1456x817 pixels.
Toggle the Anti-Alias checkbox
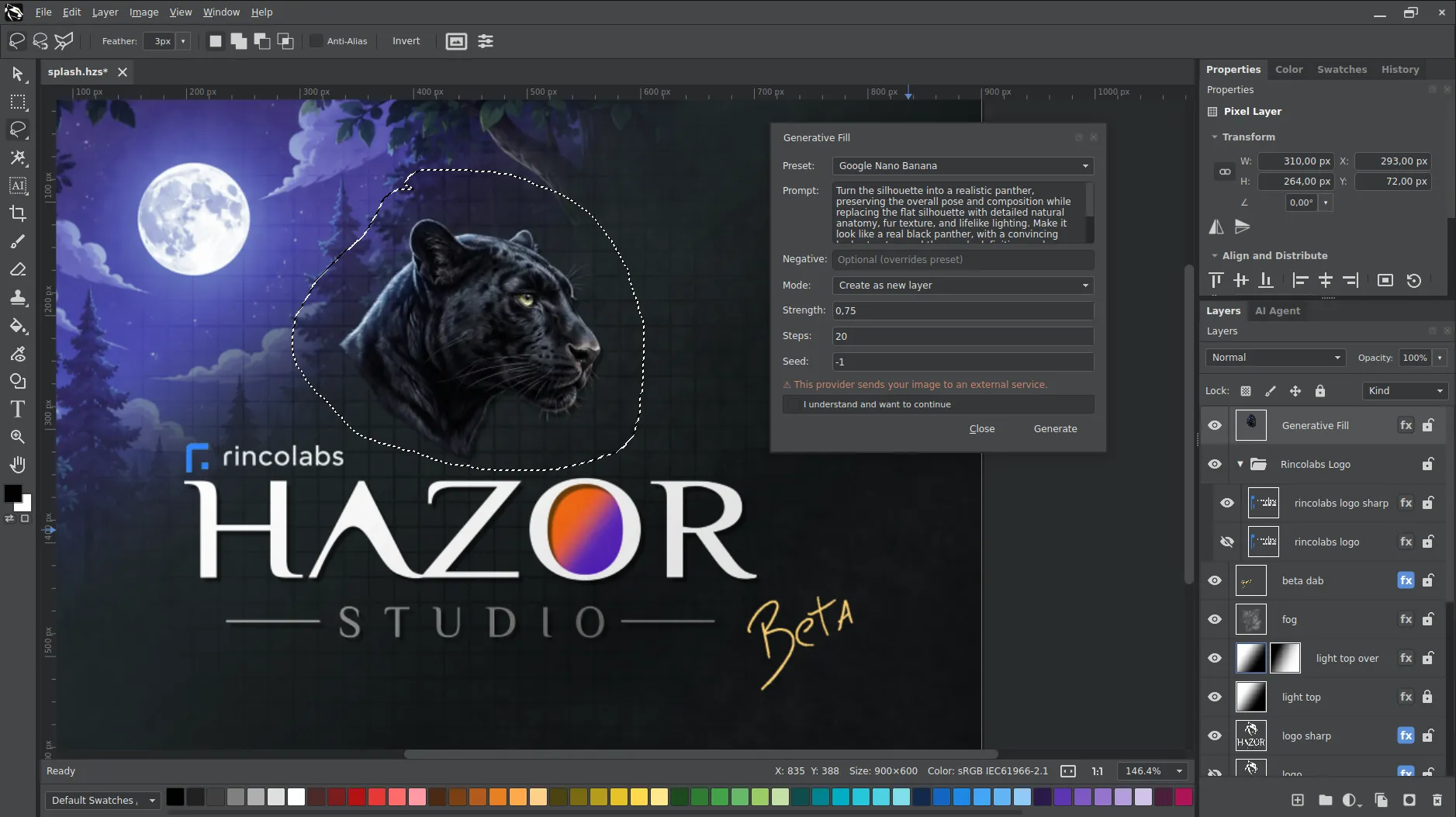(316, 41)
